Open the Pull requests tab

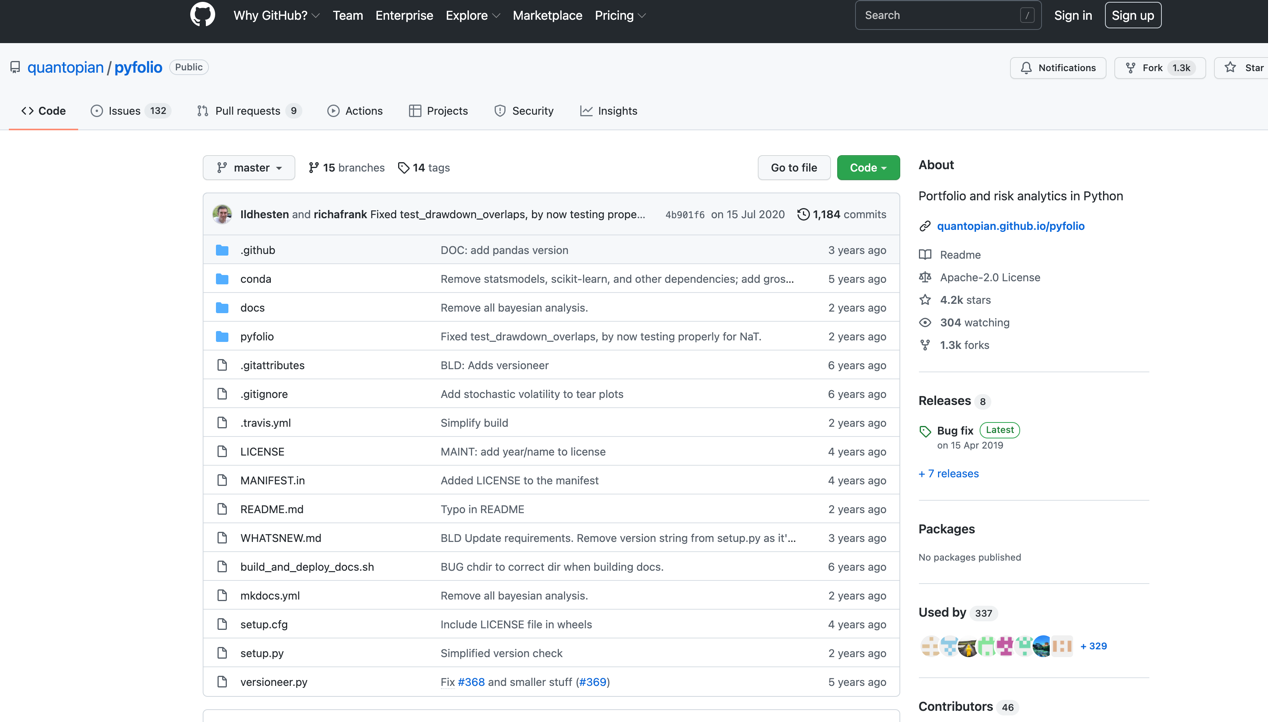click(x=249, y=111)
